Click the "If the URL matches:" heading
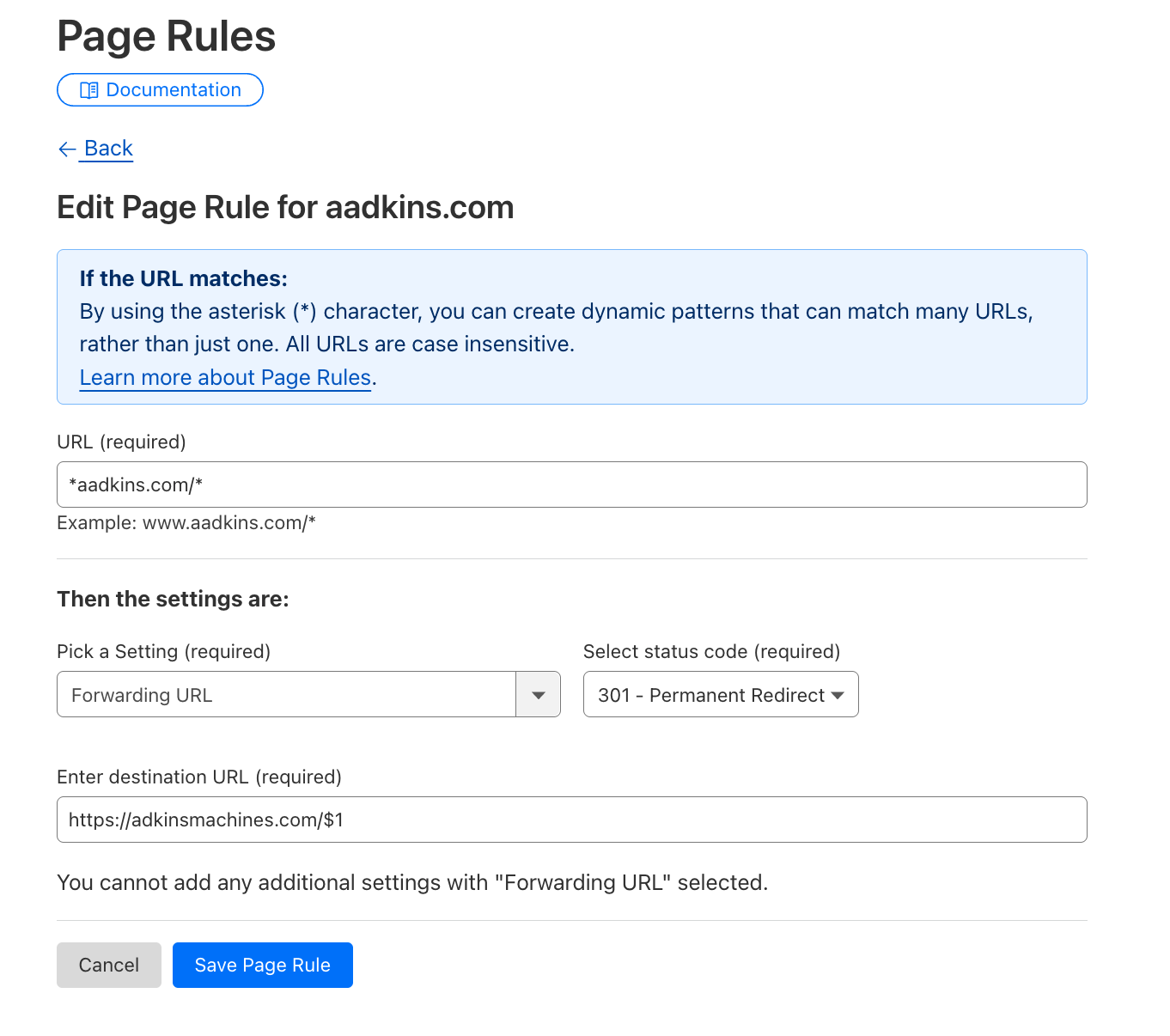1170x1036 pixels. (x=183, y=278)
